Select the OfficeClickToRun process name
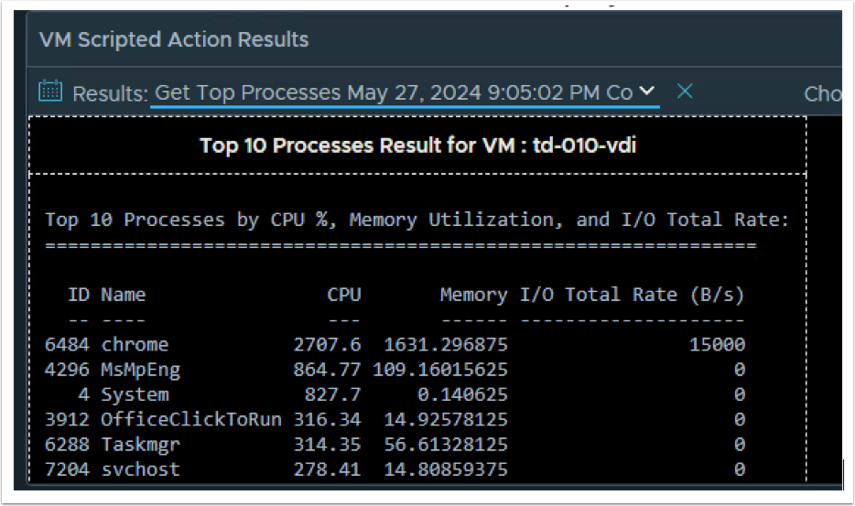The image size is (855, 506). click(x=191, y=419)
